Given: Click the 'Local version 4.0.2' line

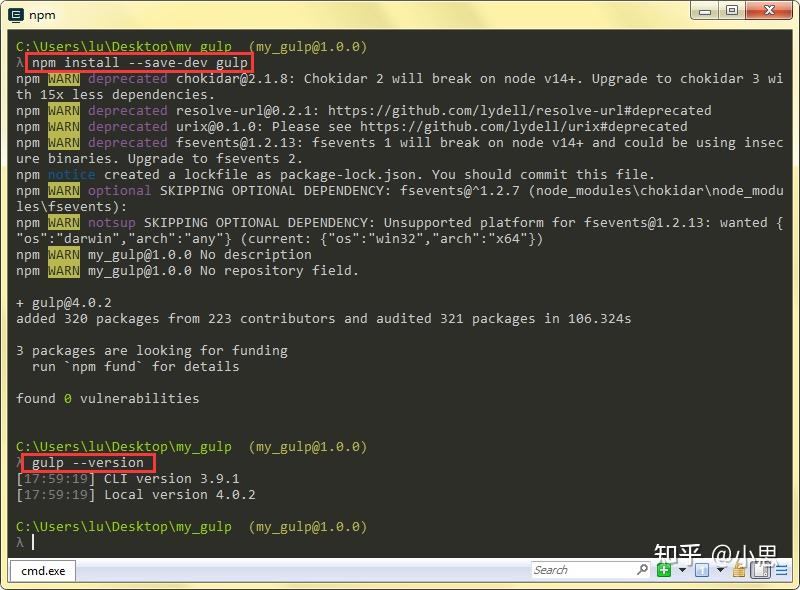Looking at the screenshot, I should pos(180,495).
